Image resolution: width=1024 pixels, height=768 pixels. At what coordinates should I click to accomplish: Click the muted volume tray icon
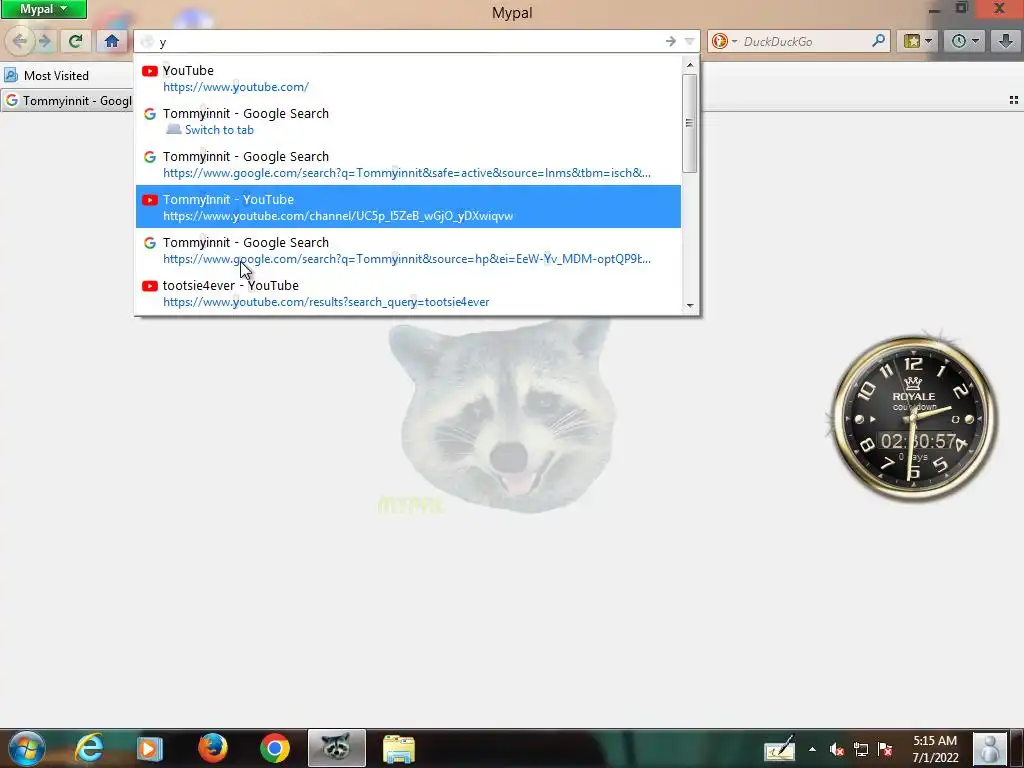click(837, 749)
